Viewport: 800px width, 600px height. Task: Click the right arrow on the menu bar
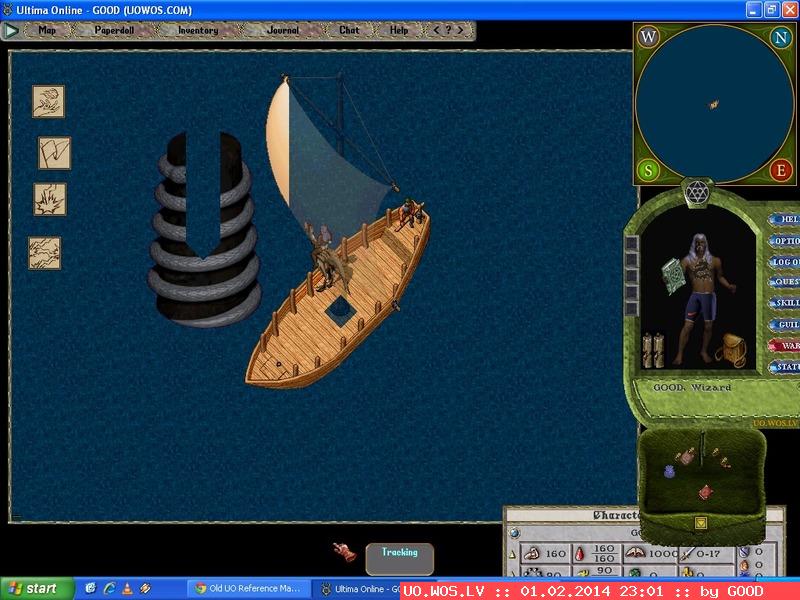pos(461,30)
